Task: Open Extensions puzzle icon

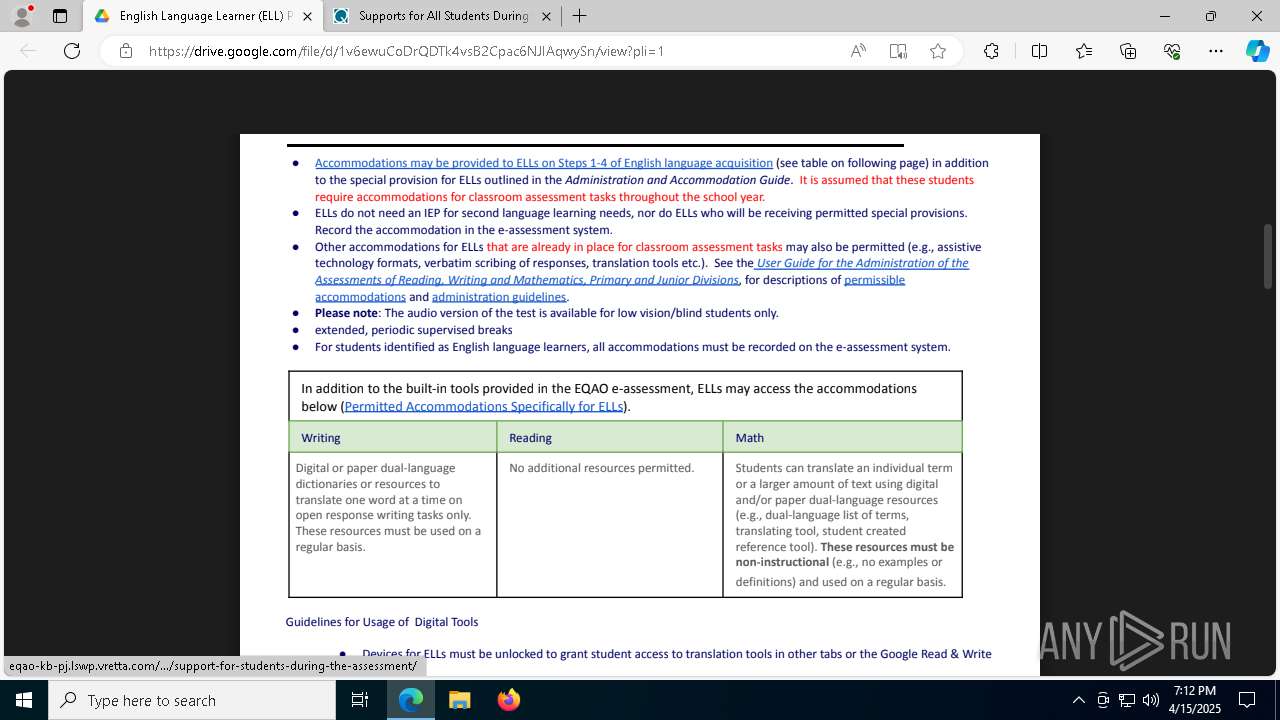Action: (991, 51)
